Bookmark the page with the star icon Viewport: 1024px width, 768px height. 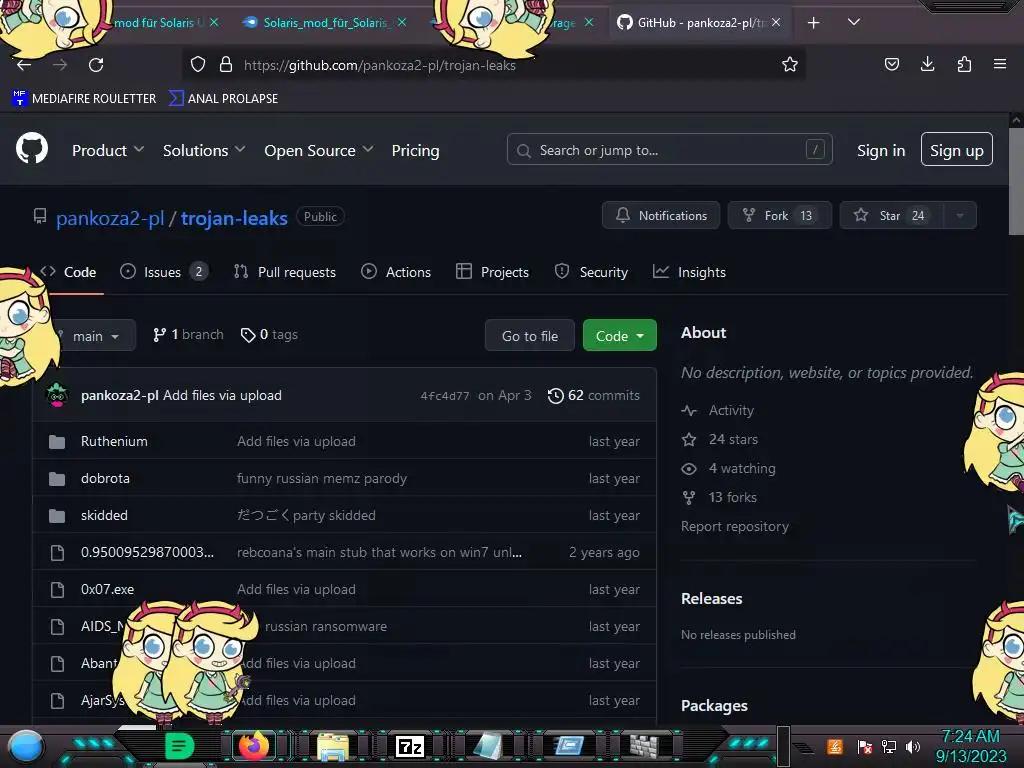coord(790,64)
